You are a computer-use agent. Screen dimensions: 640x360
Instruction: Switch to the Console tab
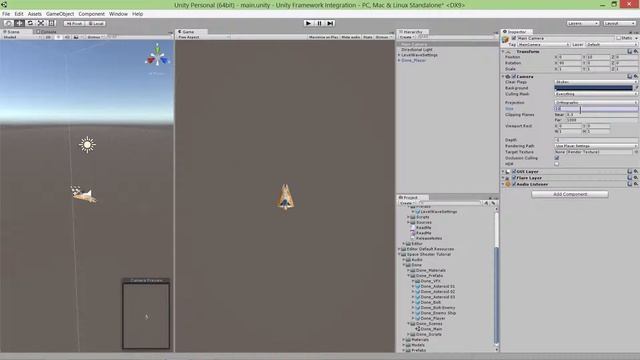tap(47, 31)
